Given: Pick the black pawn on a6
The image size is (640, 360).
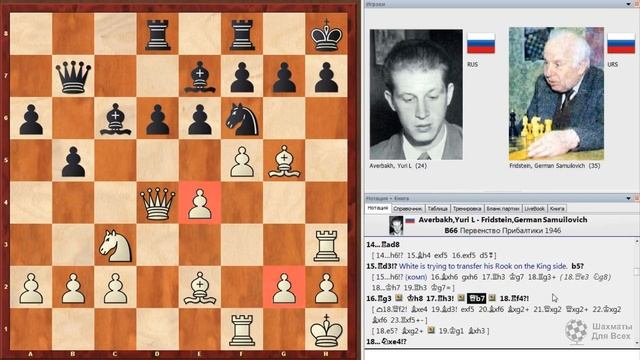Looking at the screenshot, I should [x=31, y=118].
